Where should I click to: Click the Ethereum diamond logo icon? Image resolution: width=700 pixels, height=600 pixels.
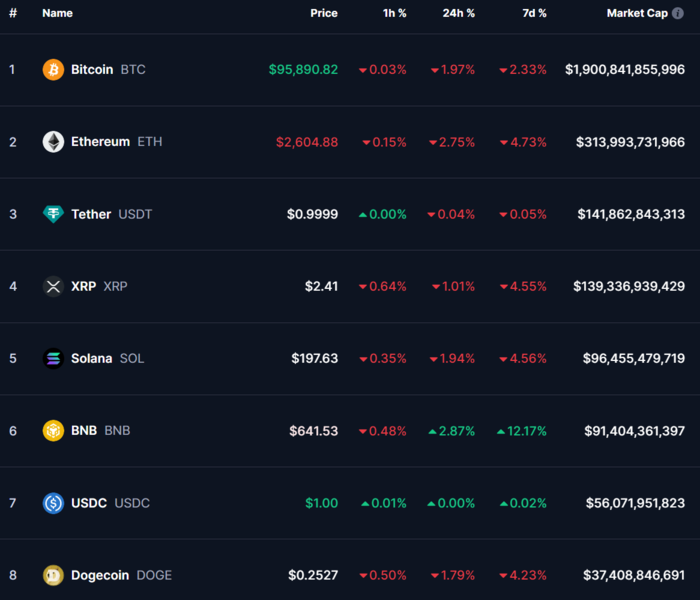pyautogui.click(x=53, y=142)
